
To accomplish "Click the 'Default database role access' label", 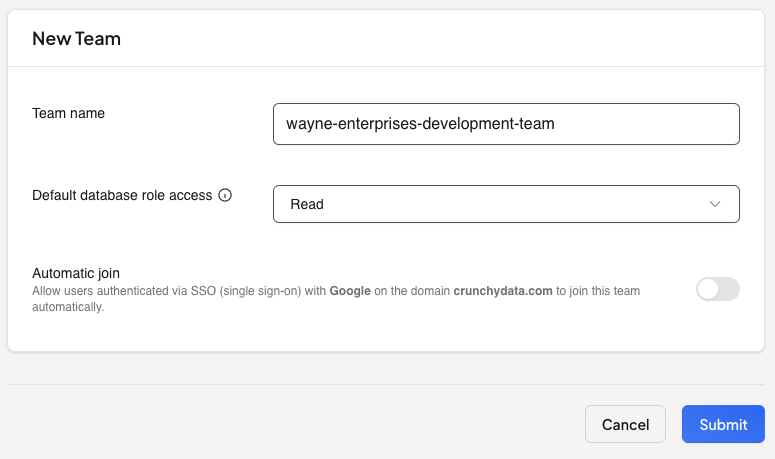I will (122, 195).
